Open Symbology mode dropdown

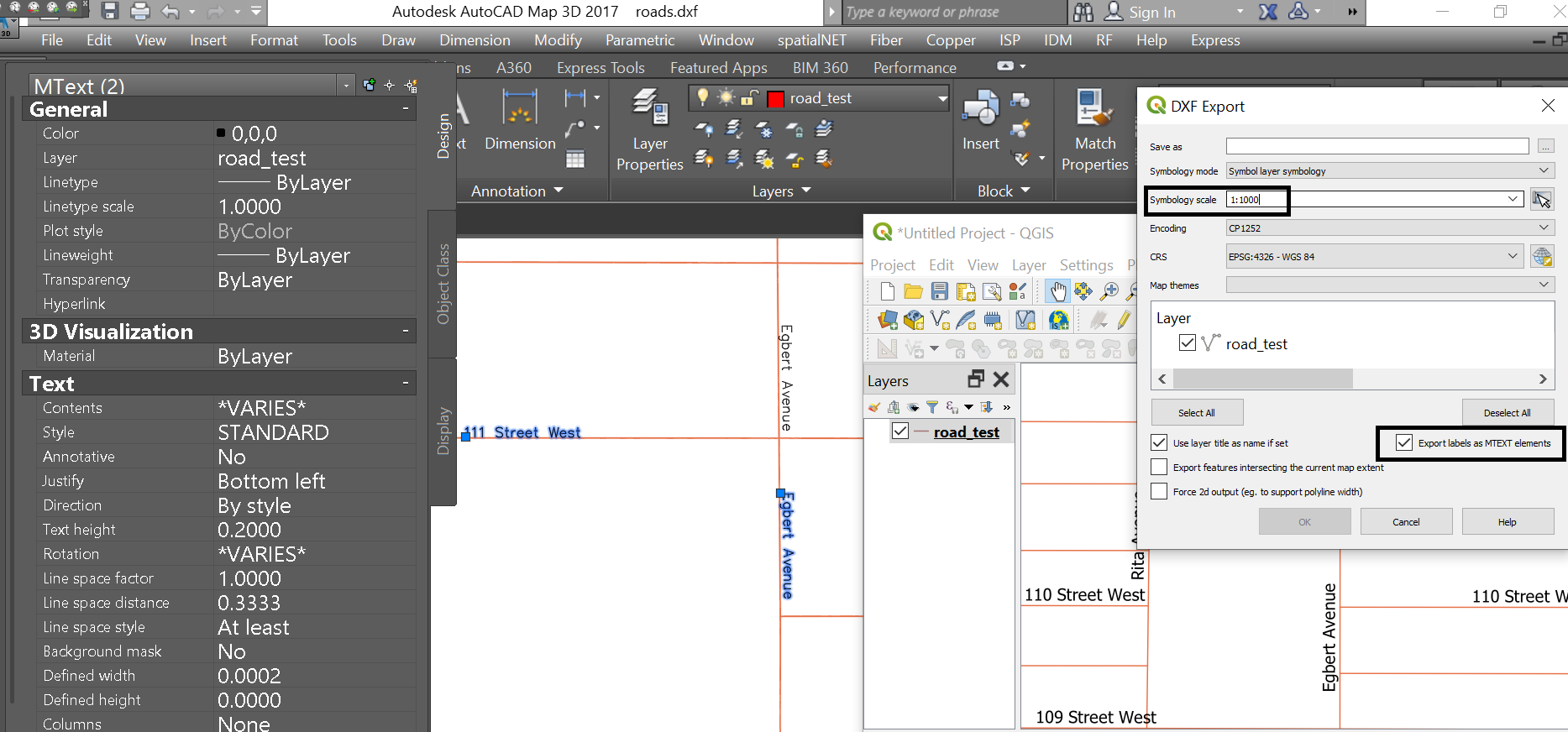[x=1390, y=170]
